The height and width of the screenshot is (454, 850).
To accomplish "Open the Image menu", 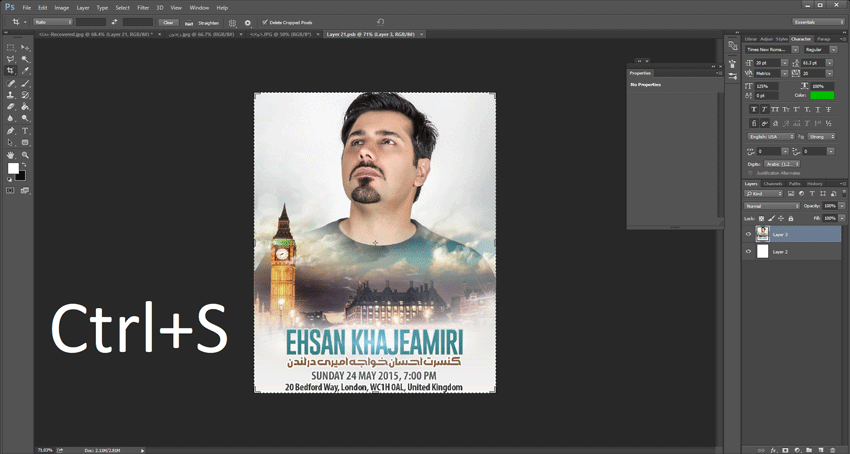I will click(x=62, y=8).
